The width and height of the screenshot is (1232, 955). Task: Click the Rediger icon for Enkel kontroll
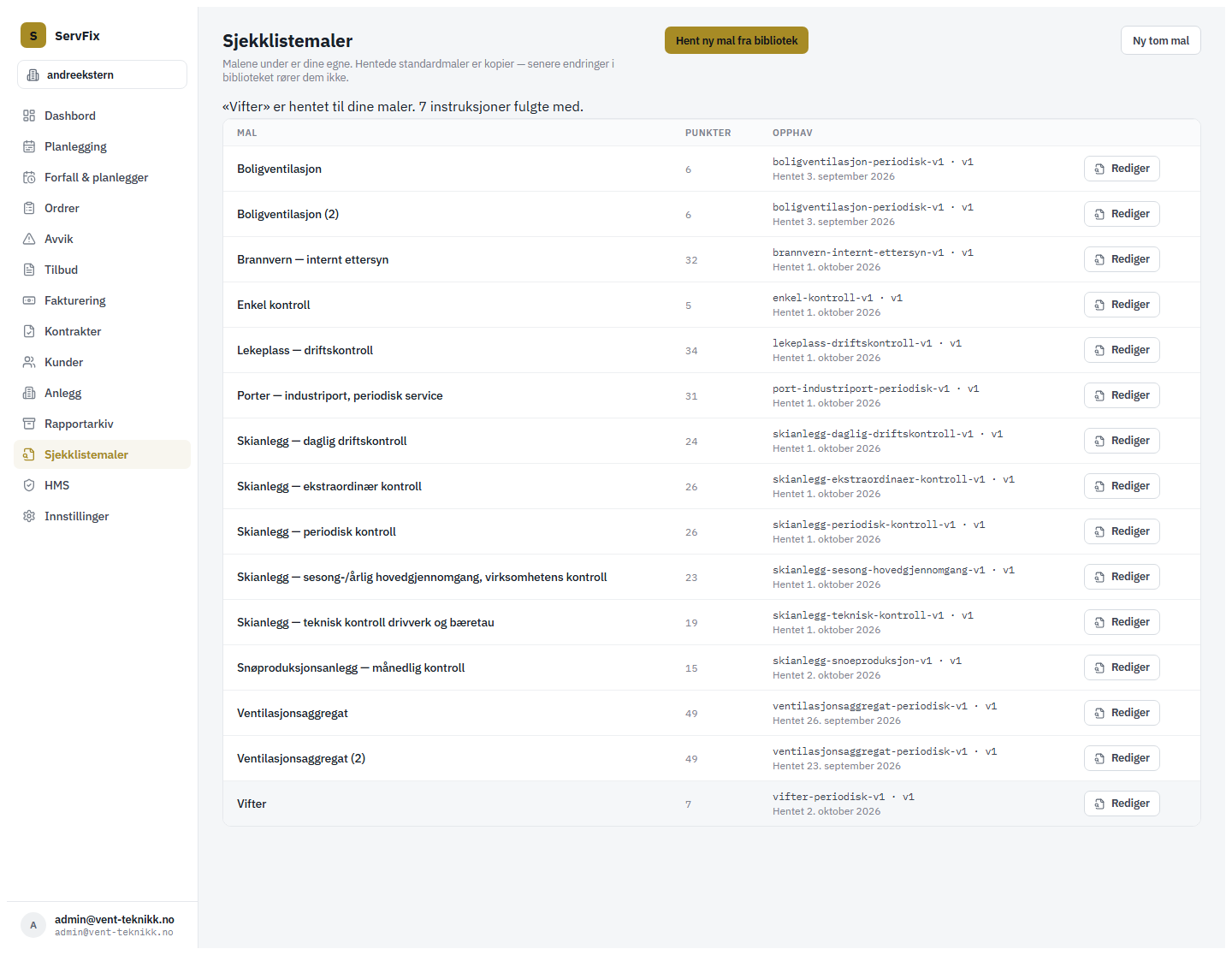click(x=1099, y=305)
